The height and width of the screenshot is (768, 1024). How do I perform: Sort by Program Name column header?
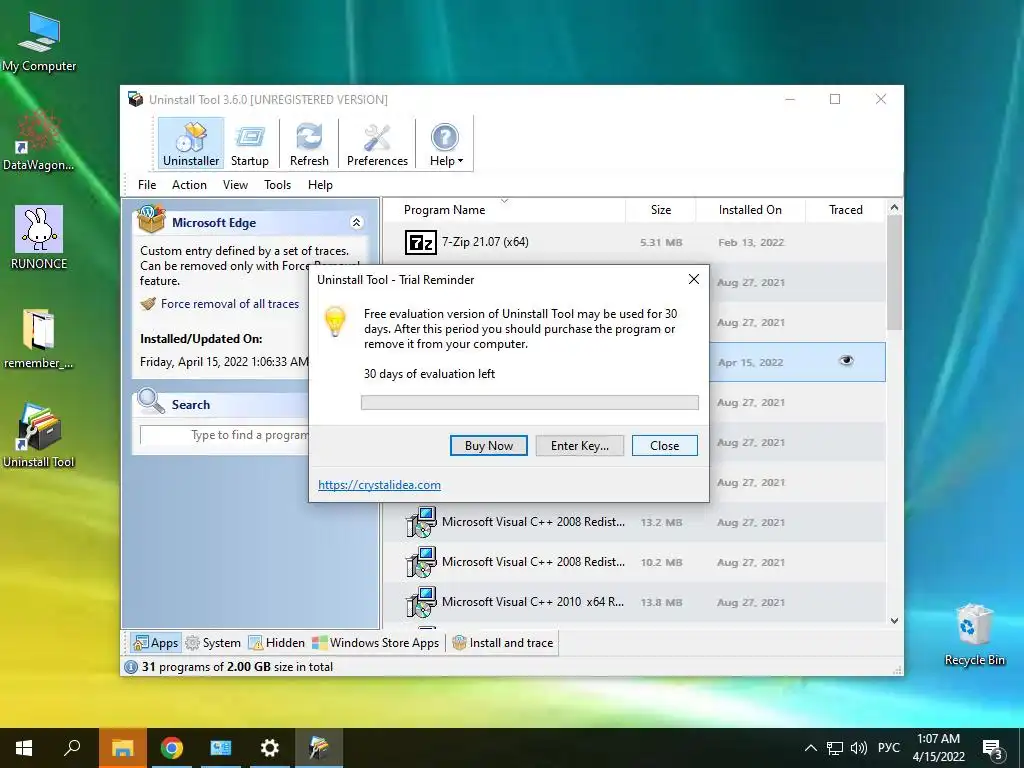point(504,210)
